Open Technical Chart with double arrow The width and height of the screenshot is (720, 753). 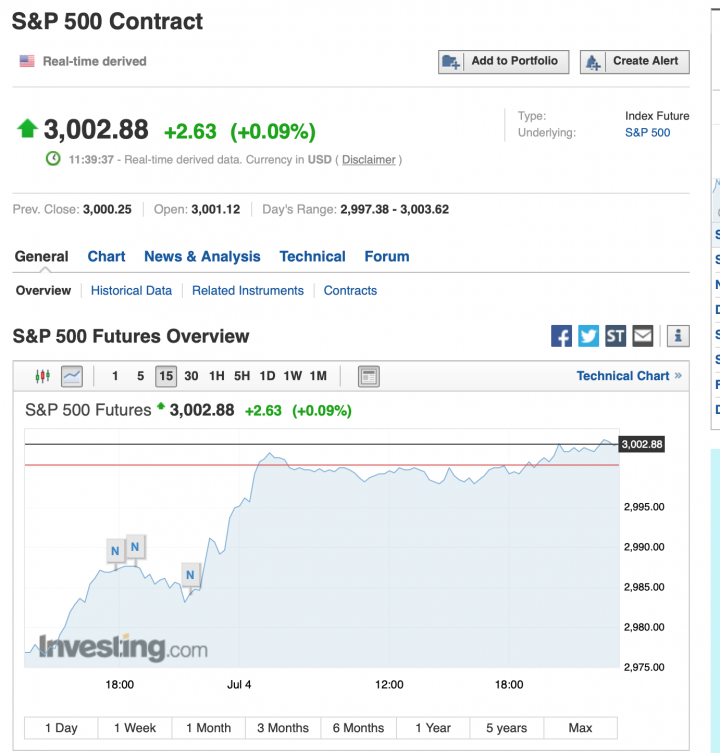629,376
